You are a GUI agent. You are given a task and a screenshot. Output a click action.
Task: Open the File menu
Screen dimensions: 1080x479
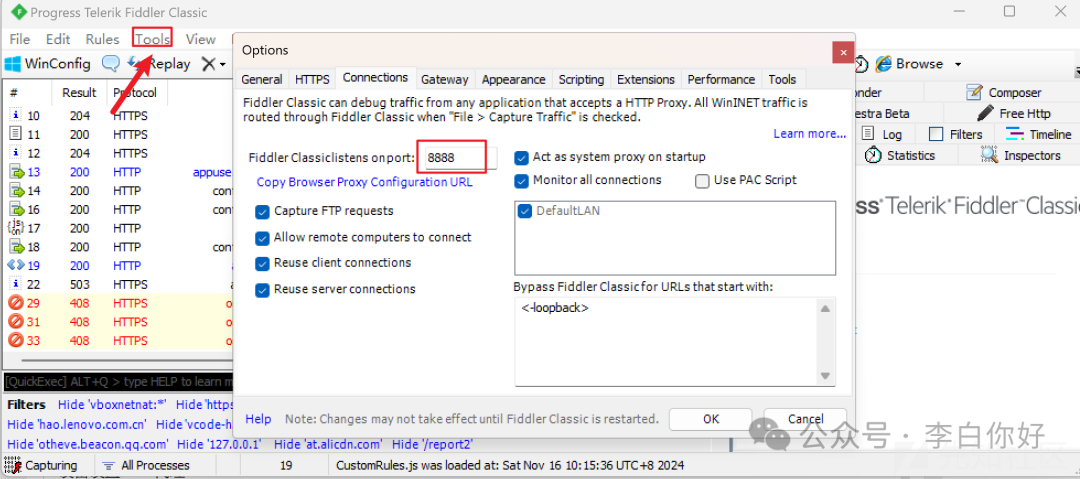[x=20, y=39]
